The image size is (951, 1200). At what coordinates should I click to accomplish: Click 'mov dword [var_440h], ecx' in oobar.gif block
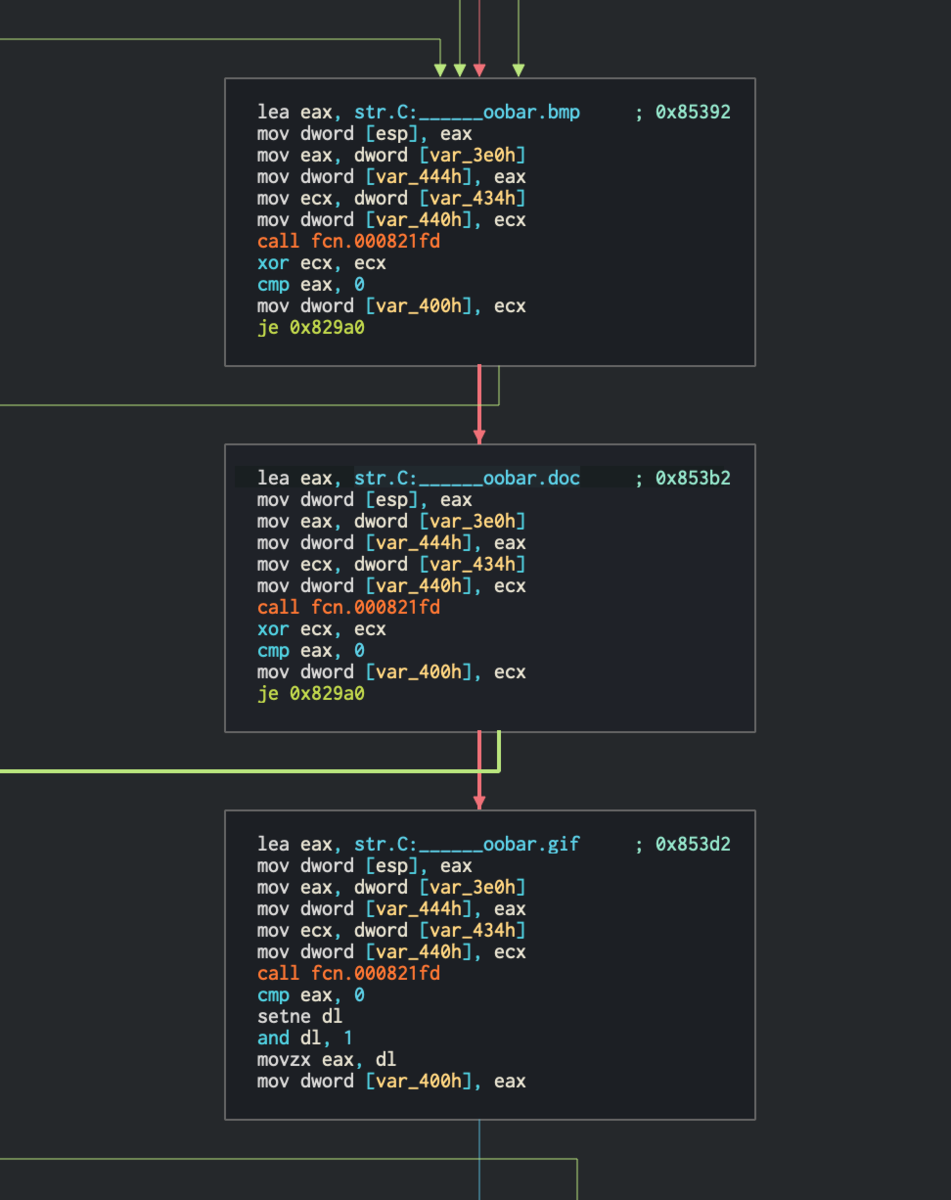click(x=391, y=952)
